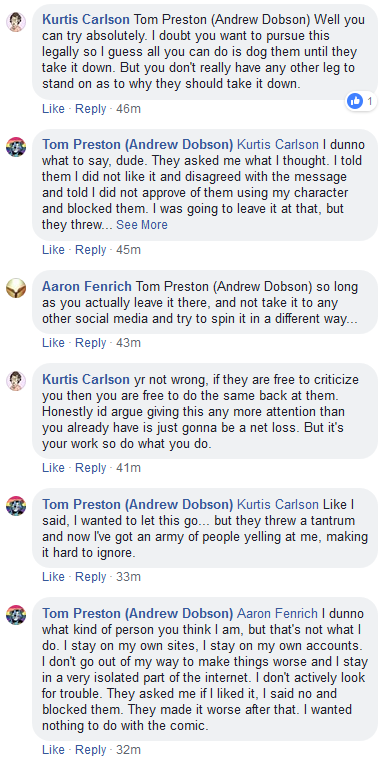Click Tom Preston's avatar on the 45m comment
Screen dimensions: 389x764
[x=16, y=147]
